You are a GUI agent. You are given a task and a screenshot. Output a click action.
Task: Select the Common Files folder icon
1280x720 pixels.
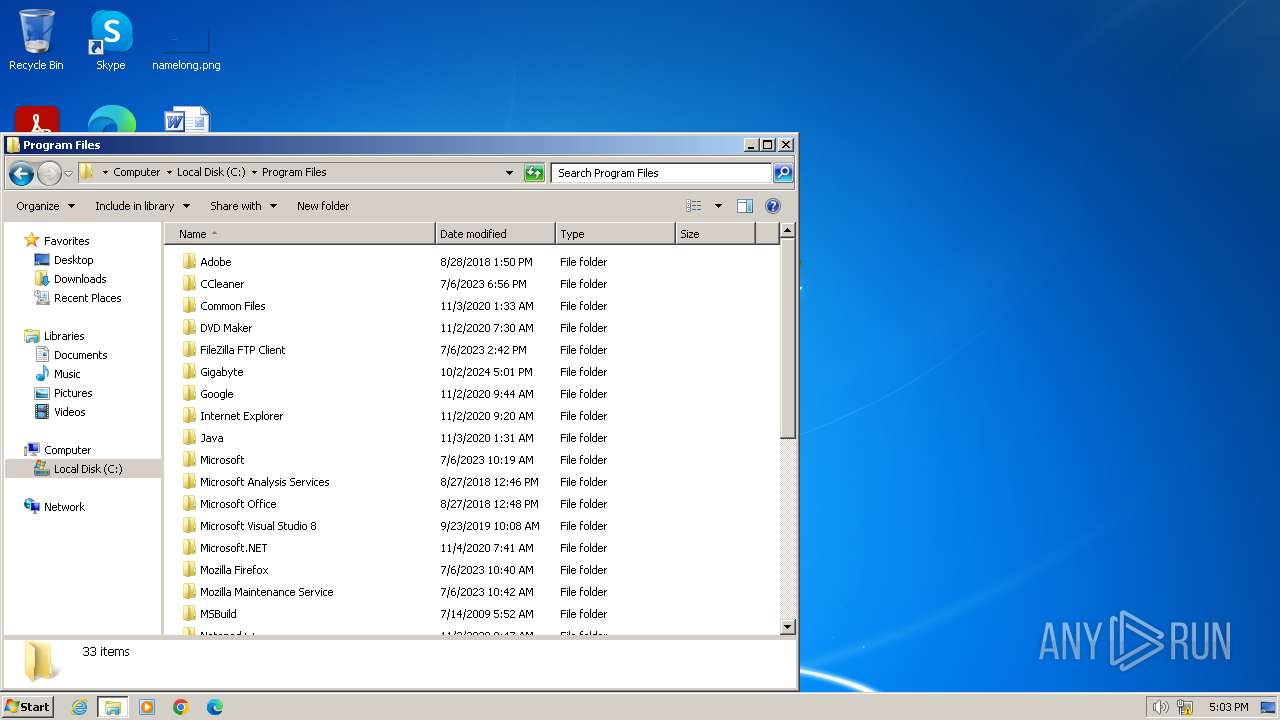(190, 306)
